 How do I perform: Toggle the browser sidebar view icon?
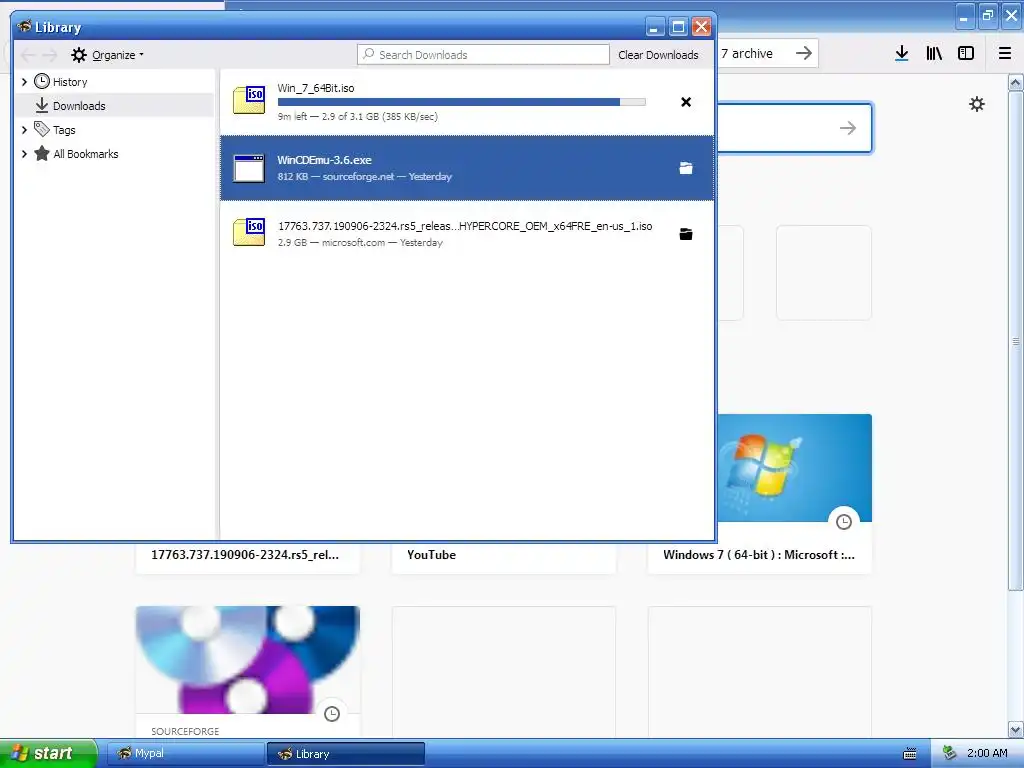pos(966,54)
